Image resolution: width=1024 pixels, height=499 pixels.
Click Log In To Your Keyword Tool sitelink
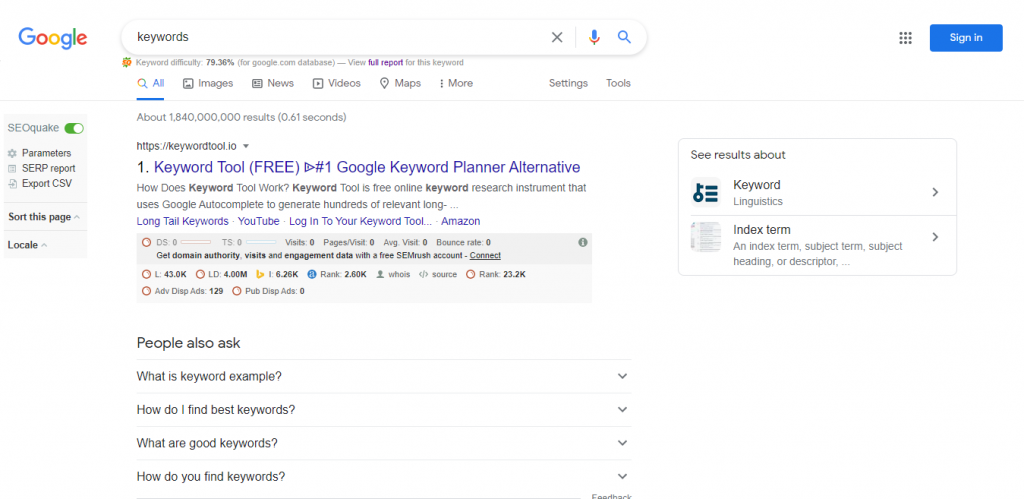[x=360, y=221]
